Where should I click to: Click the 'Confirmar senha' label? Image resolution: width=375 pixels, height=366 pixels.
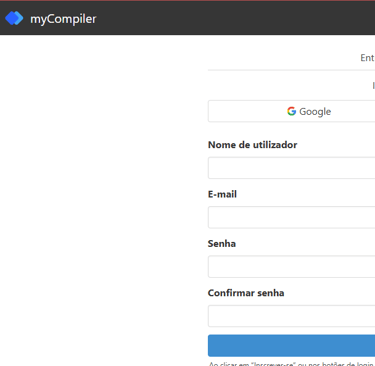[x=246, y=293]
